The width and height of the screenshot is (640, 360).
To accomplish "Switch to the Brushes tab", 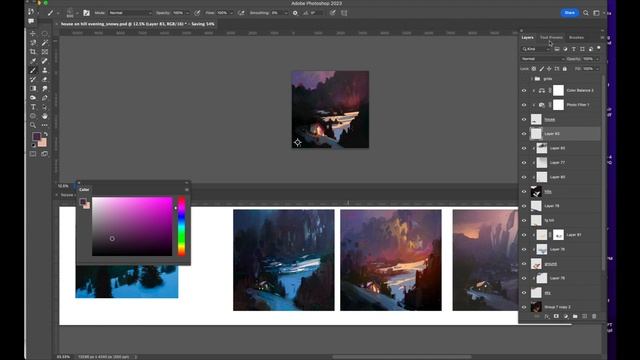I will point(576,38).
